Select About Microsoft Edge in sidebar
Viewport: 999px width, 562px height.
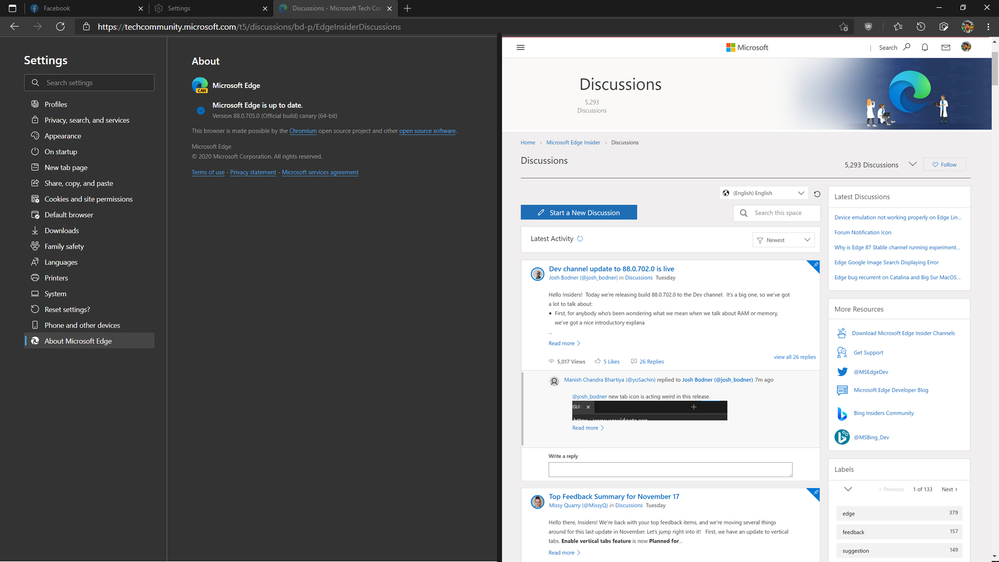[x=89, y=341]
